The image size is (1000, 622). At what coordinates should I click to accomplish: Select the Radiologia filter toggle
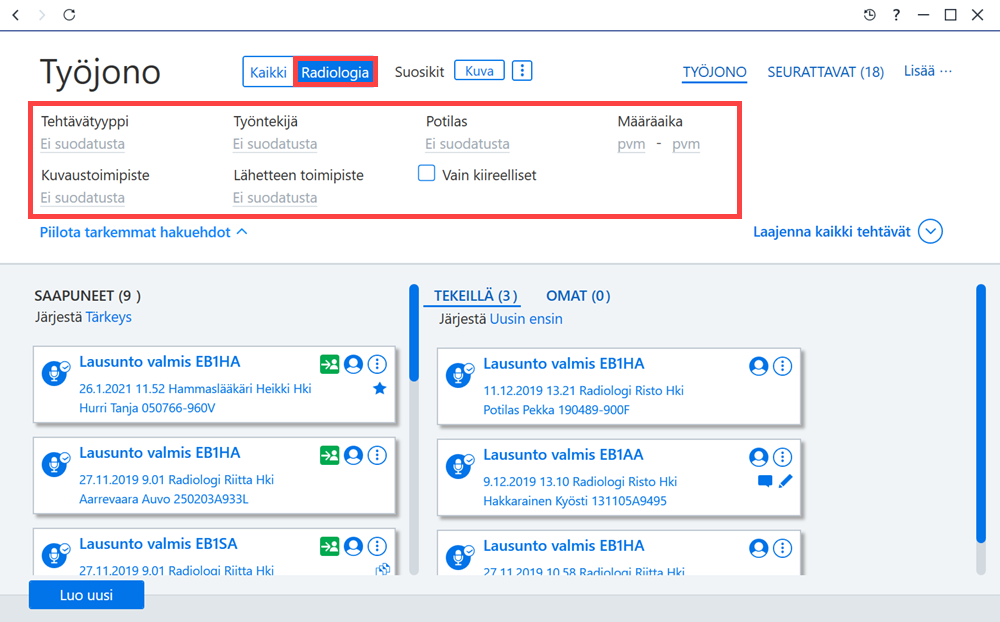click(335, 72)
